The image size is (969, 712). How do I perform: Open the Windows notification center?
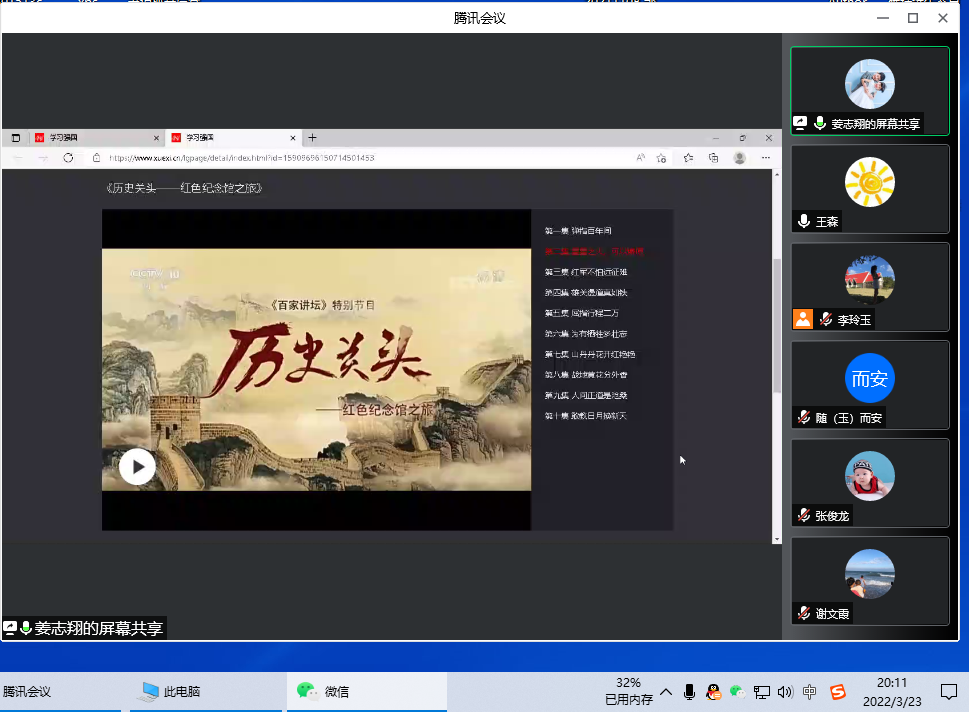[948, 691]
